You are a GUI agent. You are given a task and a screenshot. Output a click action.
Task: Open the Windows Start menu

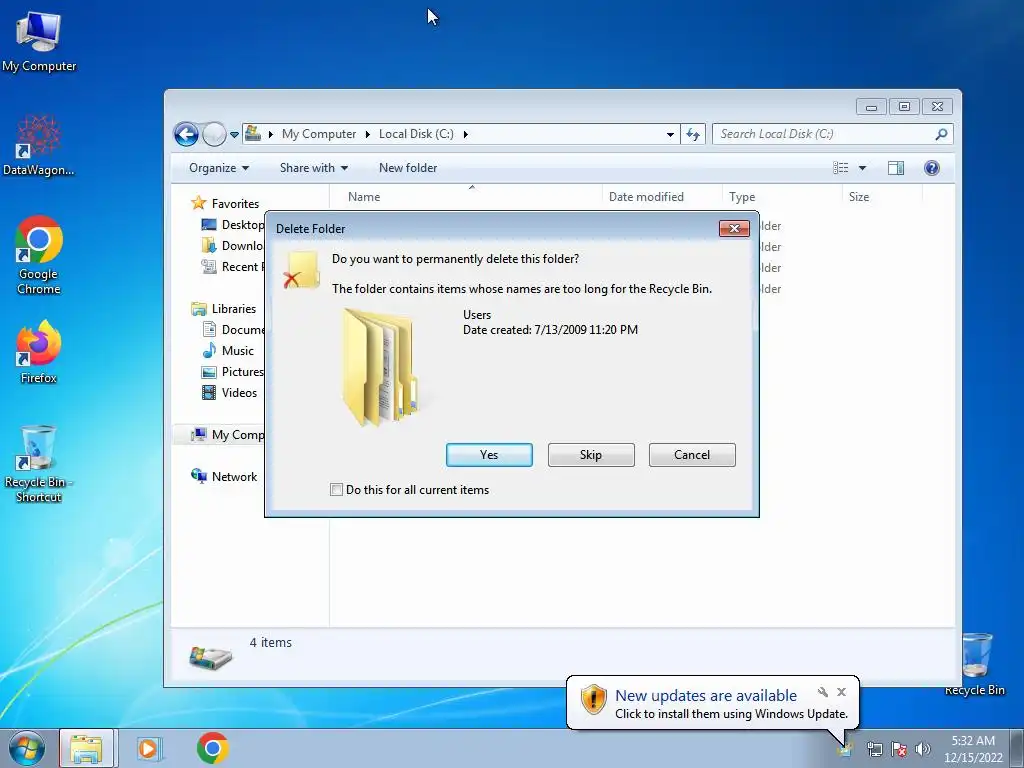pyautogui.click(x=27, y=748)
